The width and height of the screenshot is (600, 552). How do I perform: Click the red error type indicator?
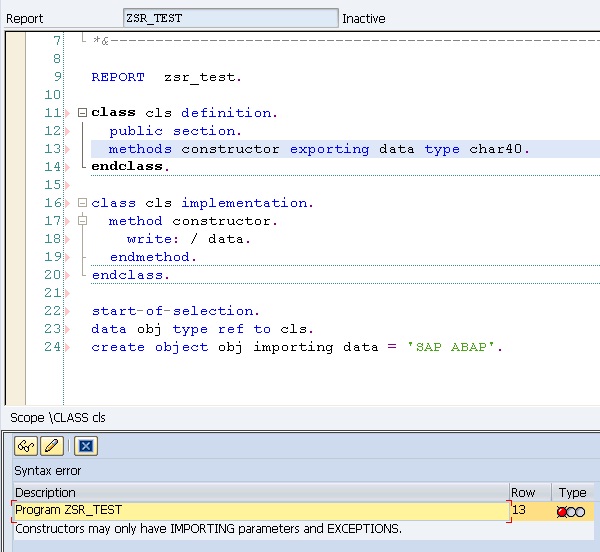tap(564, 511)
